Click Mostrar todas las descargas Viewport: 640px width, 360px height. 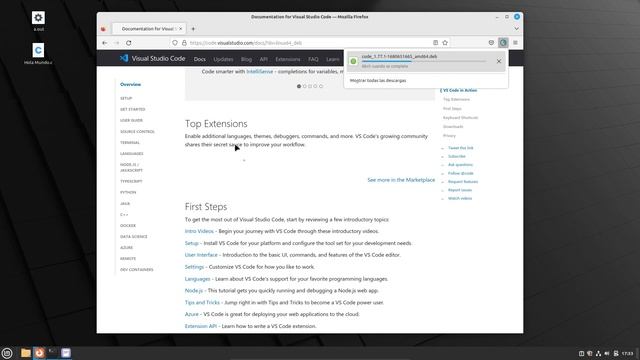(x=378, y=80)
